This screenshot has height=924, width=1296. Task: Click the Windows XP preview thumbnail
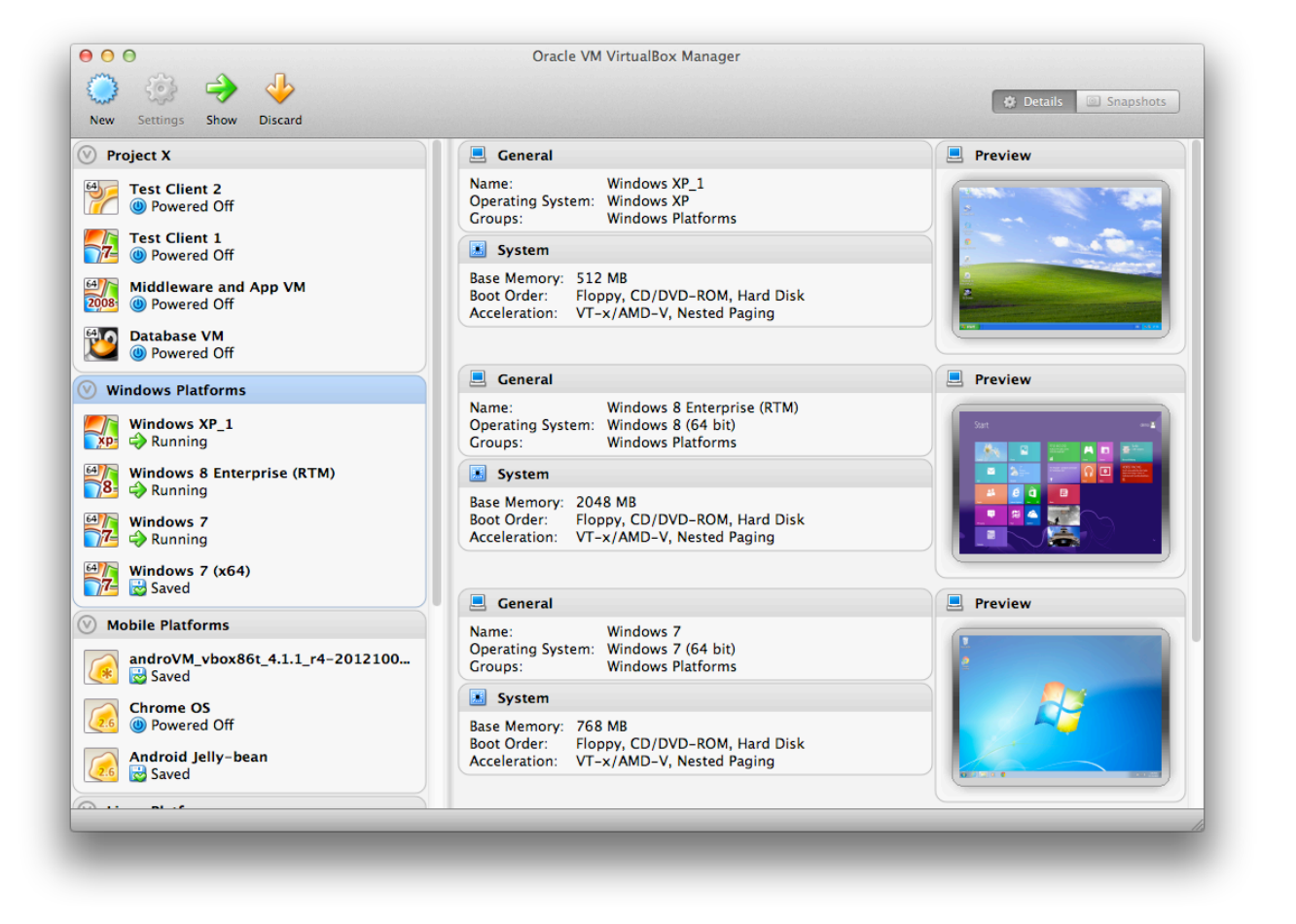tap(1060, 259)
